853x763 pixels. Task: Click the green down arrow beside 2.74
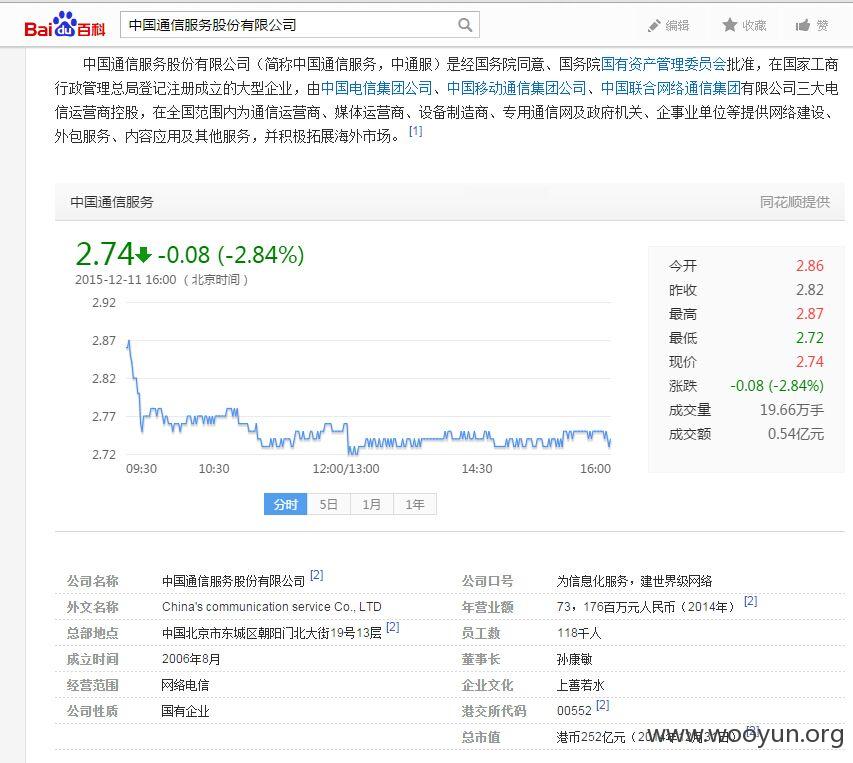point(144,254)
